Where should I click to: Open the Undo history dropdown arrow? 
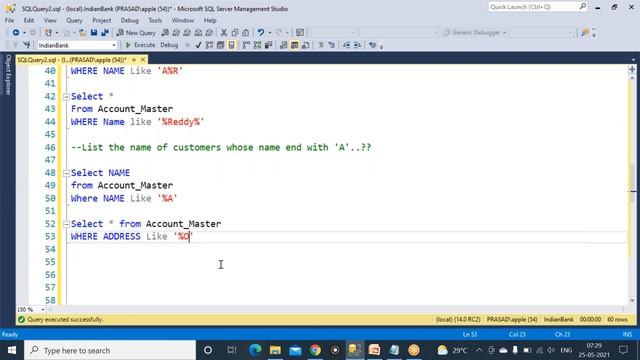click(269, 33)
